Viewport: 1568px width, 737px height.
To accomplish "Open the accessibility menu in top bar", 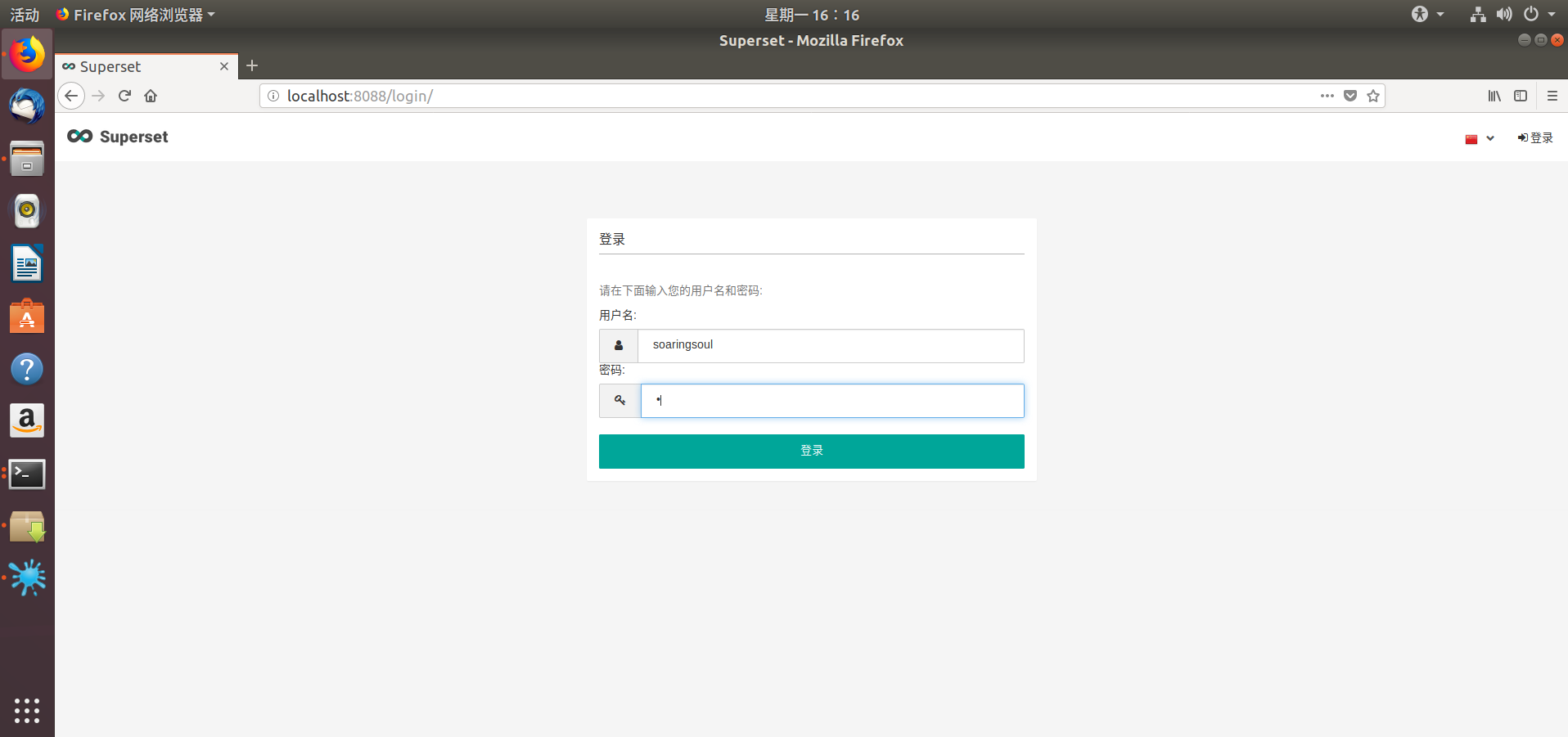I will click(1427, 14).
